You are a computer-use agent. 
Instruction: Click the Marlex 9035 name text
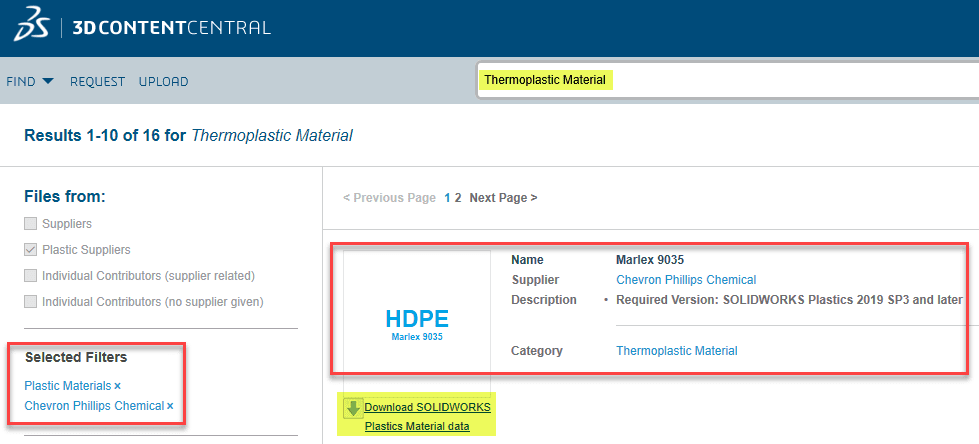pyautogui.click(x=650, y=260)
